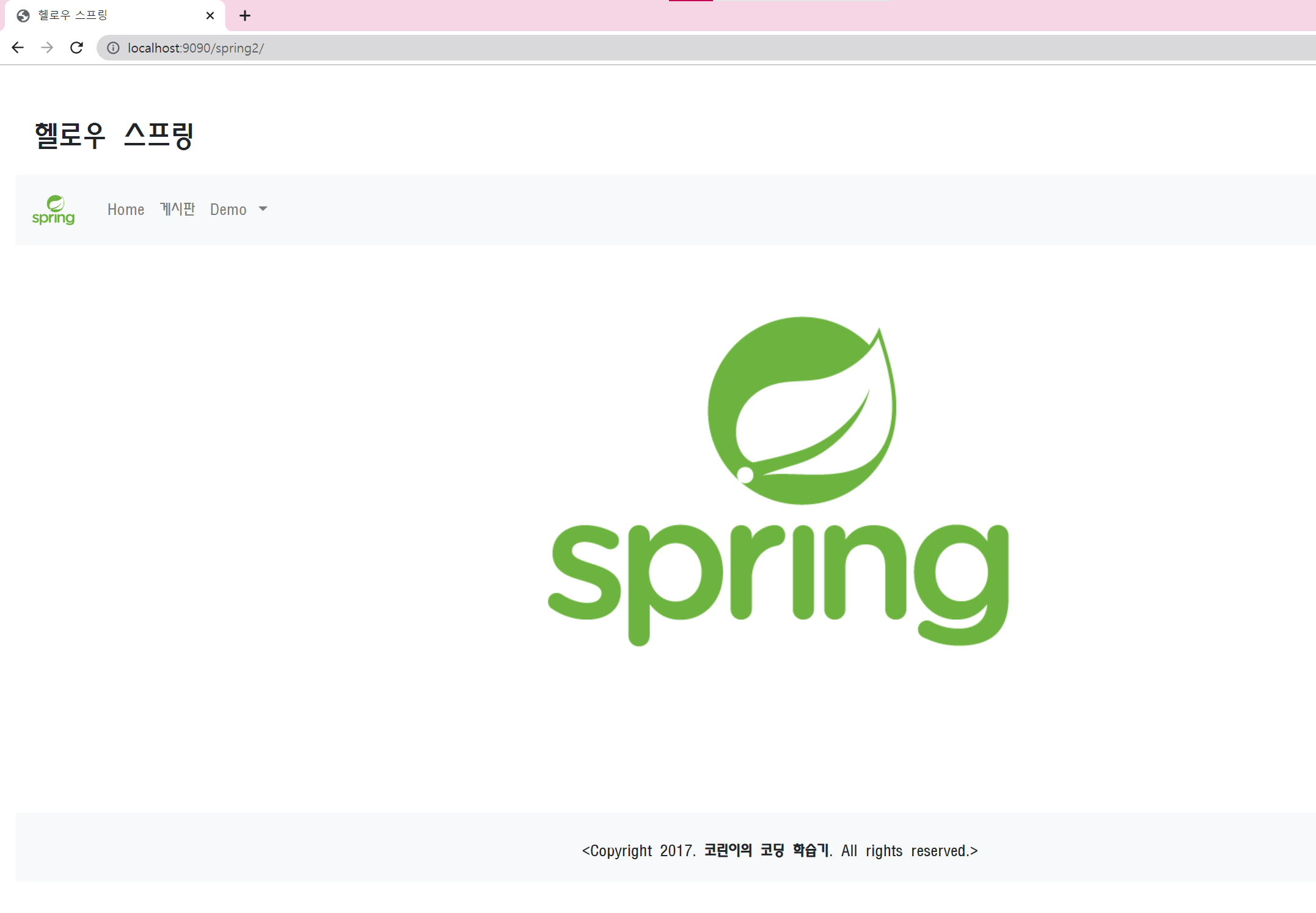The height and width of the screenshot is (913, 1316).
Task: Open a new browser tab
Action: [x=245, y=16]
